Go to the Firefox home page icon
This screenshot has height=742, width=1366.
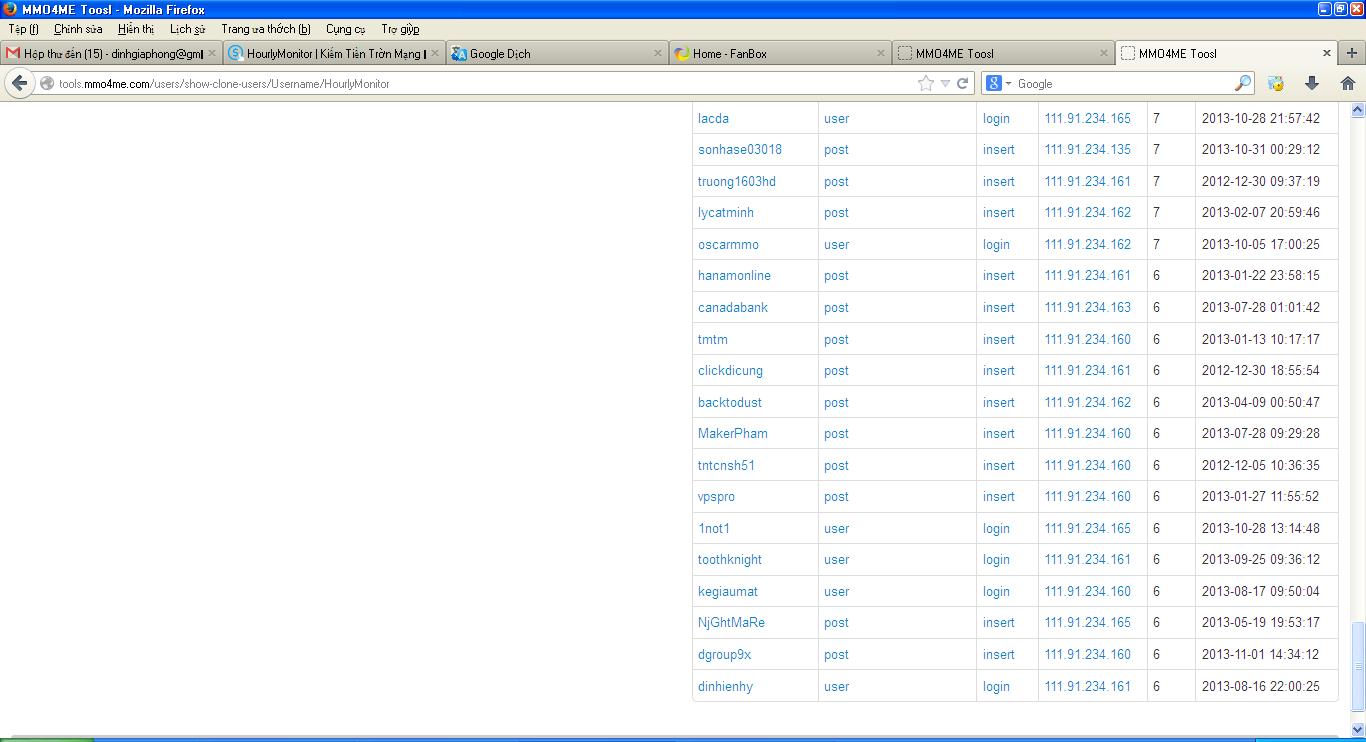1348,84
